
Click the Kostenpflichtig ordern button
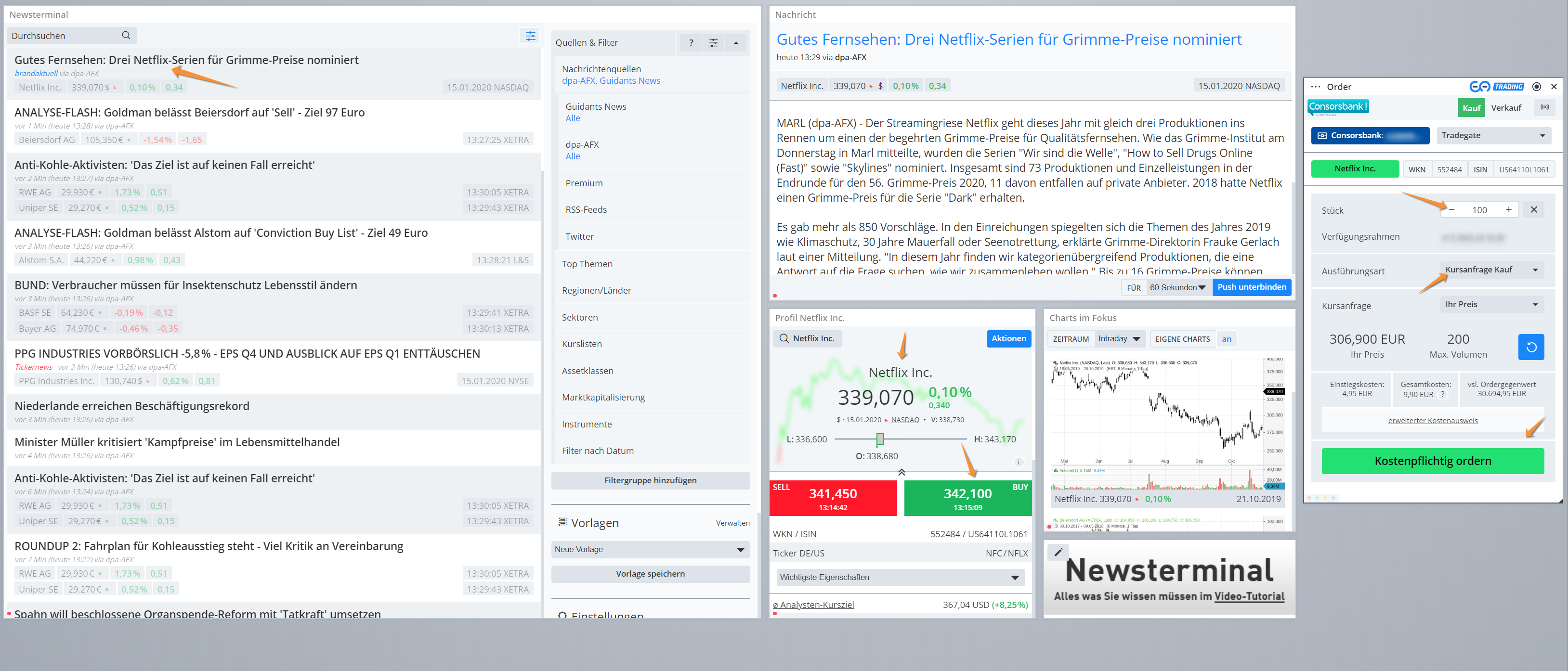point(1432,461)
